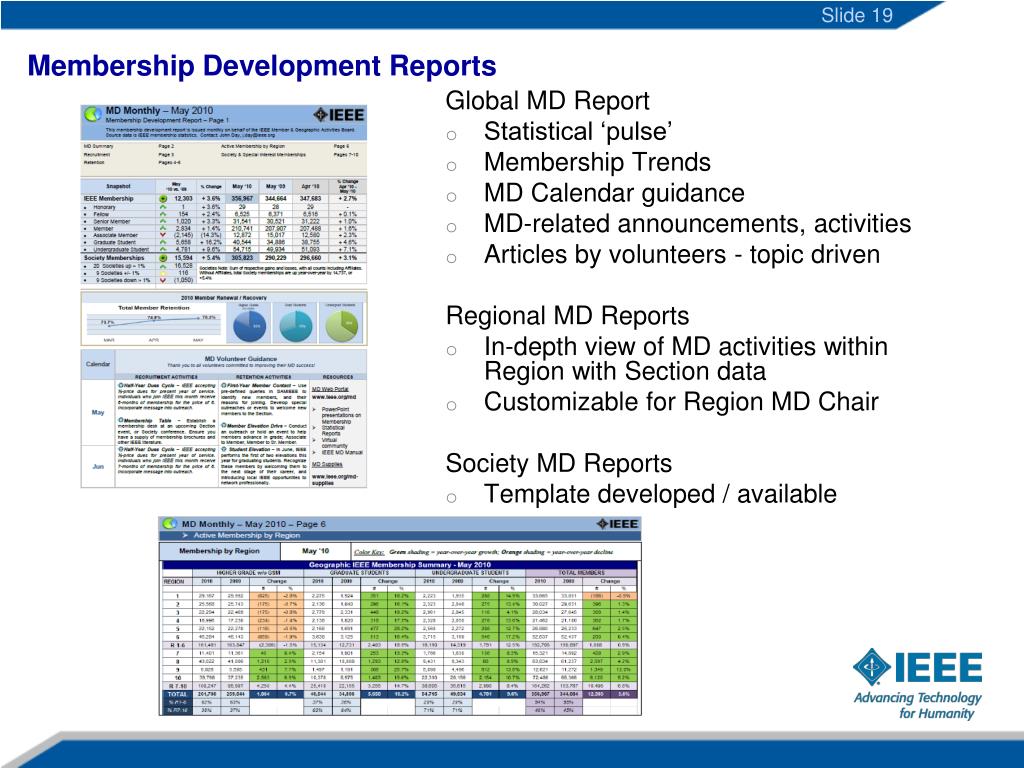Click the teal Graduate Students pie chart
1024x768 pixels.
coord(296,325)
